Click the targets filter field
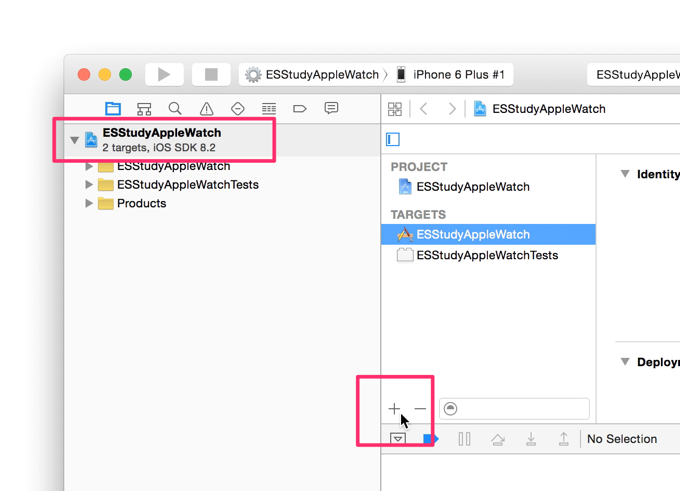This screenshot has width=680, height=491. pos(514,409)
